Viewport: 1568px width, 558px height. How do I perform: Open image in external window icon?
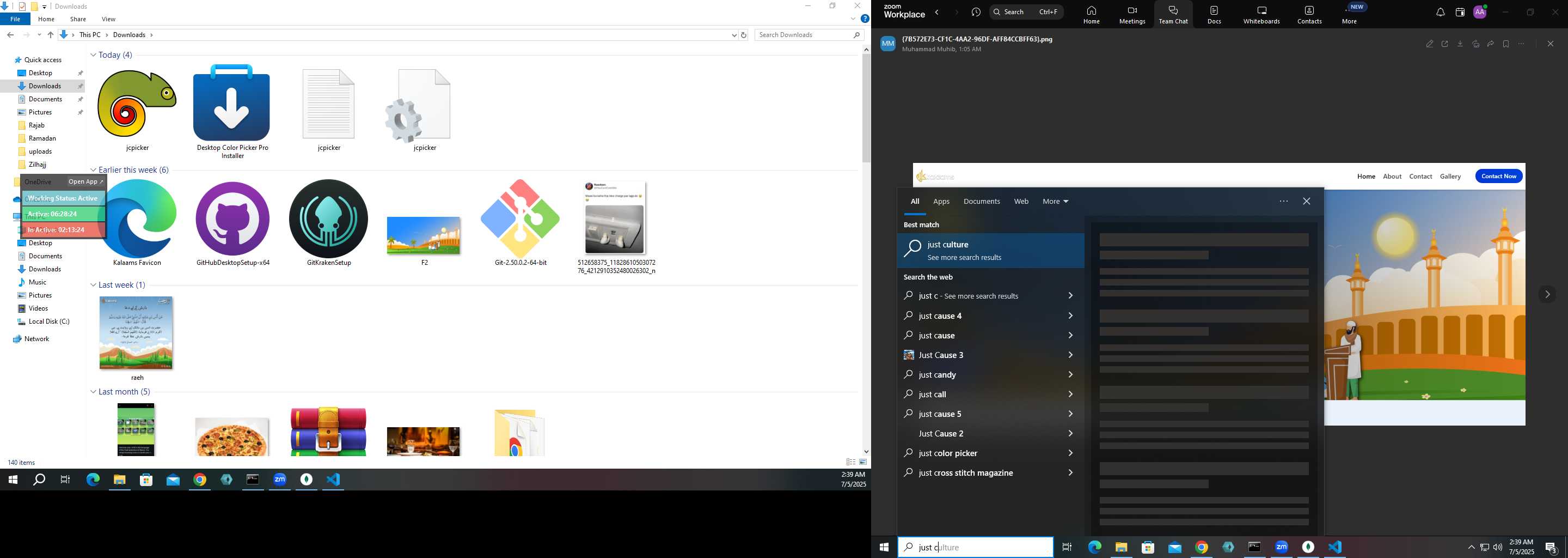[1445, 44]
